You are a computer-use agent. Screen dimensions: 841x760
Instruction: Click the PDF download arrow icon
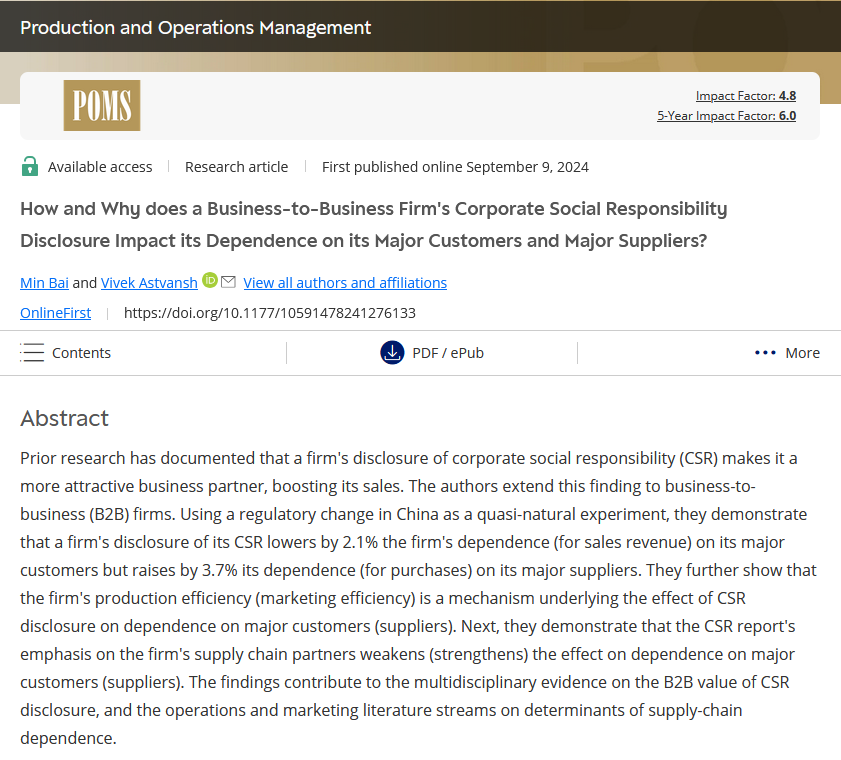pyautogui.click(x=392, y=353)
